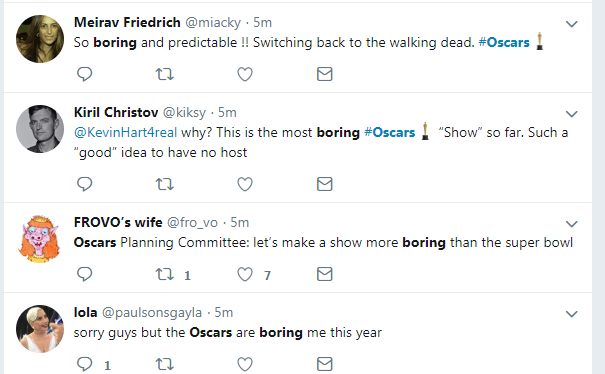Image resolution: width=605 pixels, height=374 pixels.
Task: Reply to lola's tweet with 1 reply
Action: 84,364
